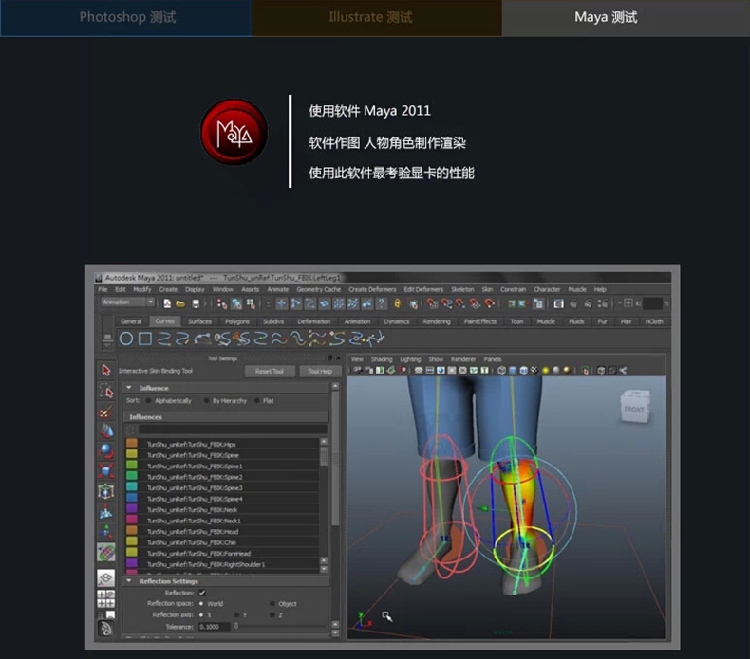Open the Animation menu set dropdown
The width and height of the screenshot is (750, 659).
click(128, 302)
